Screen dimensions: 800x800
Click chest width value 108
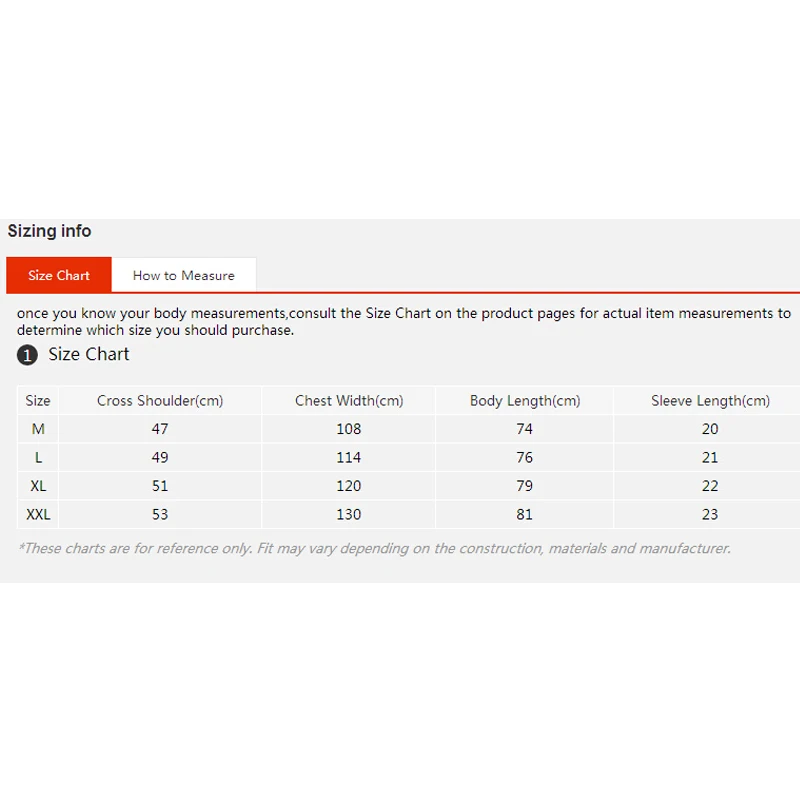click(349, 429)
